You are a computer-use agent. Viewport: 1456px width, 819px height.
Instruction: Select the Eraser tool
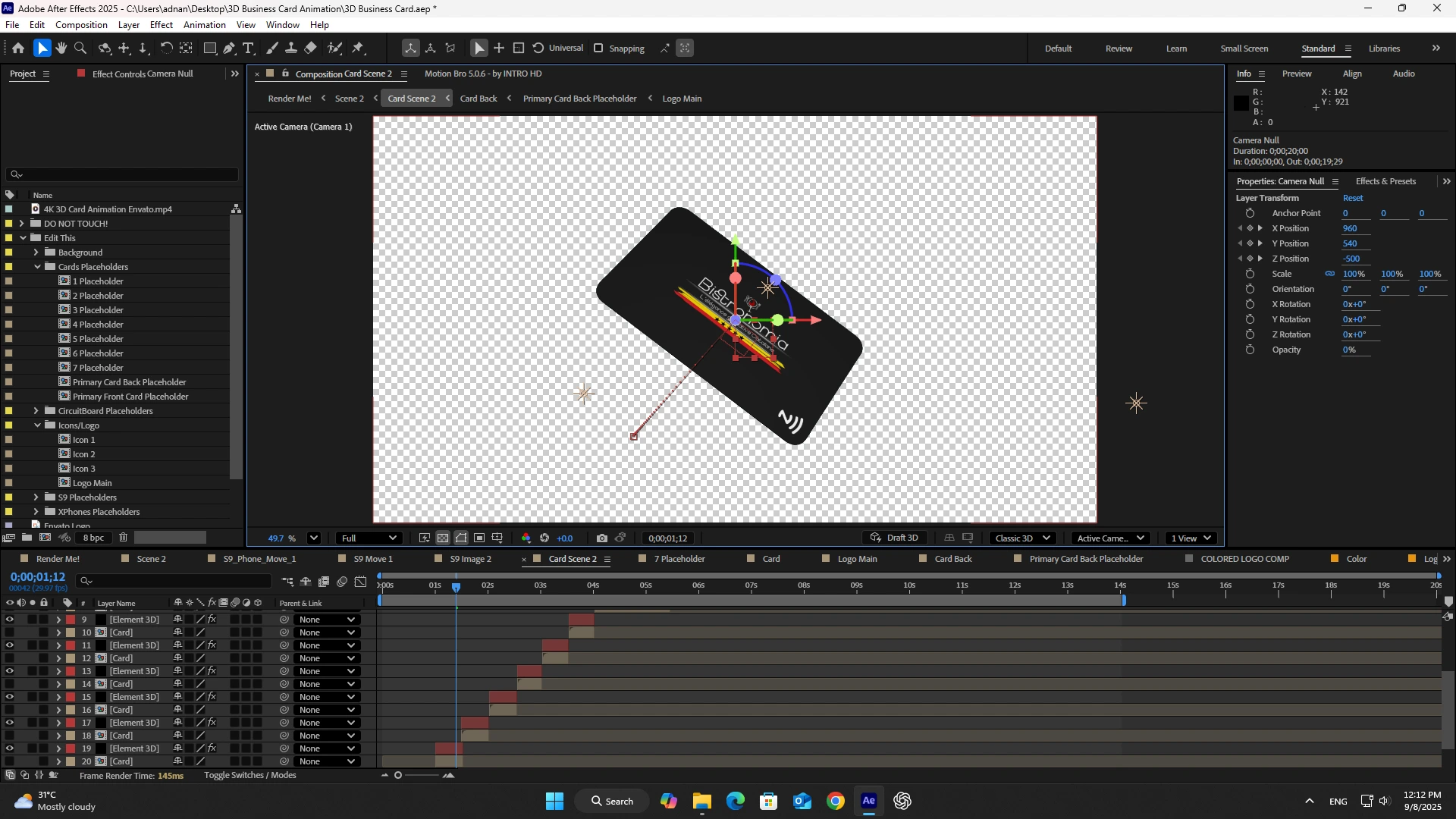click(x=311, y=49)
